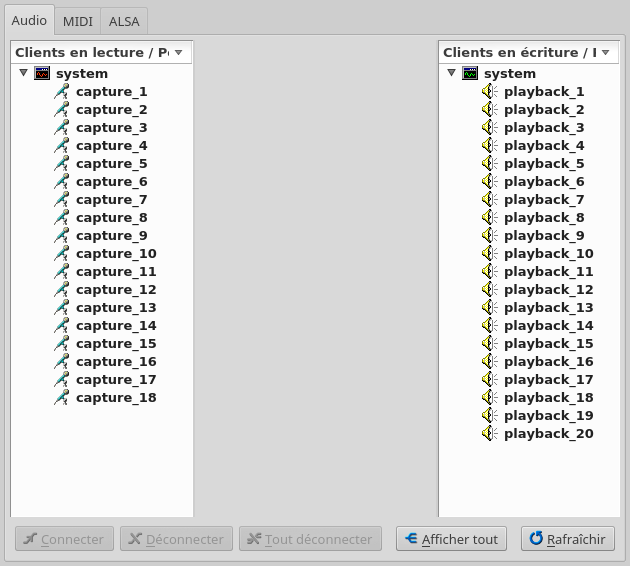
Task: Select the Audio tab
Action: tap(29, 20)
